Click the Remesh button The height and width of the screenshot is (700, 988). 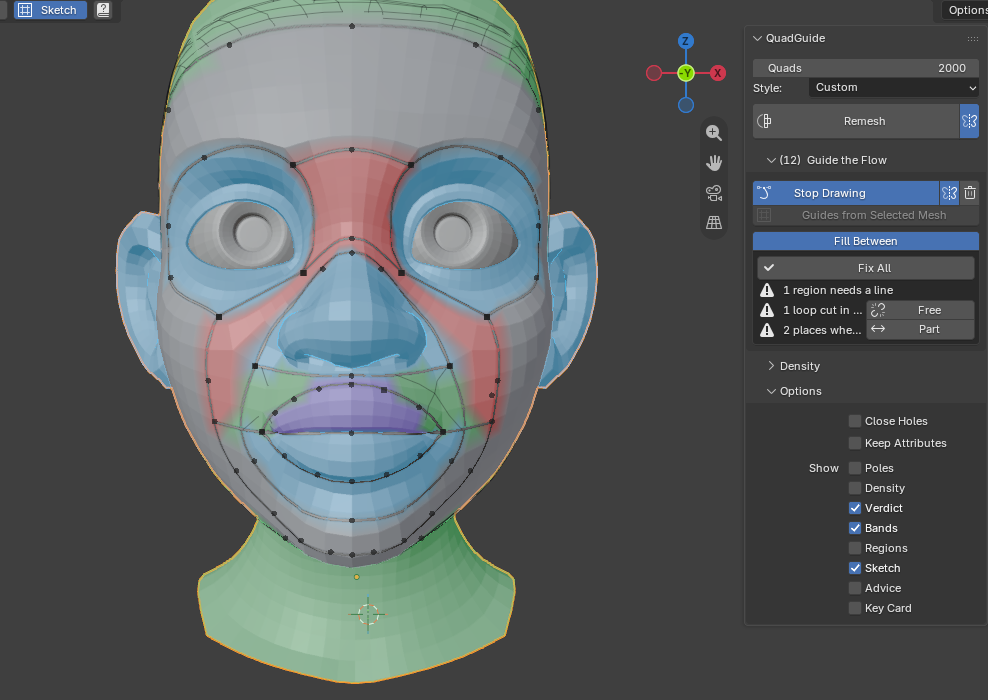click(856, 121)
